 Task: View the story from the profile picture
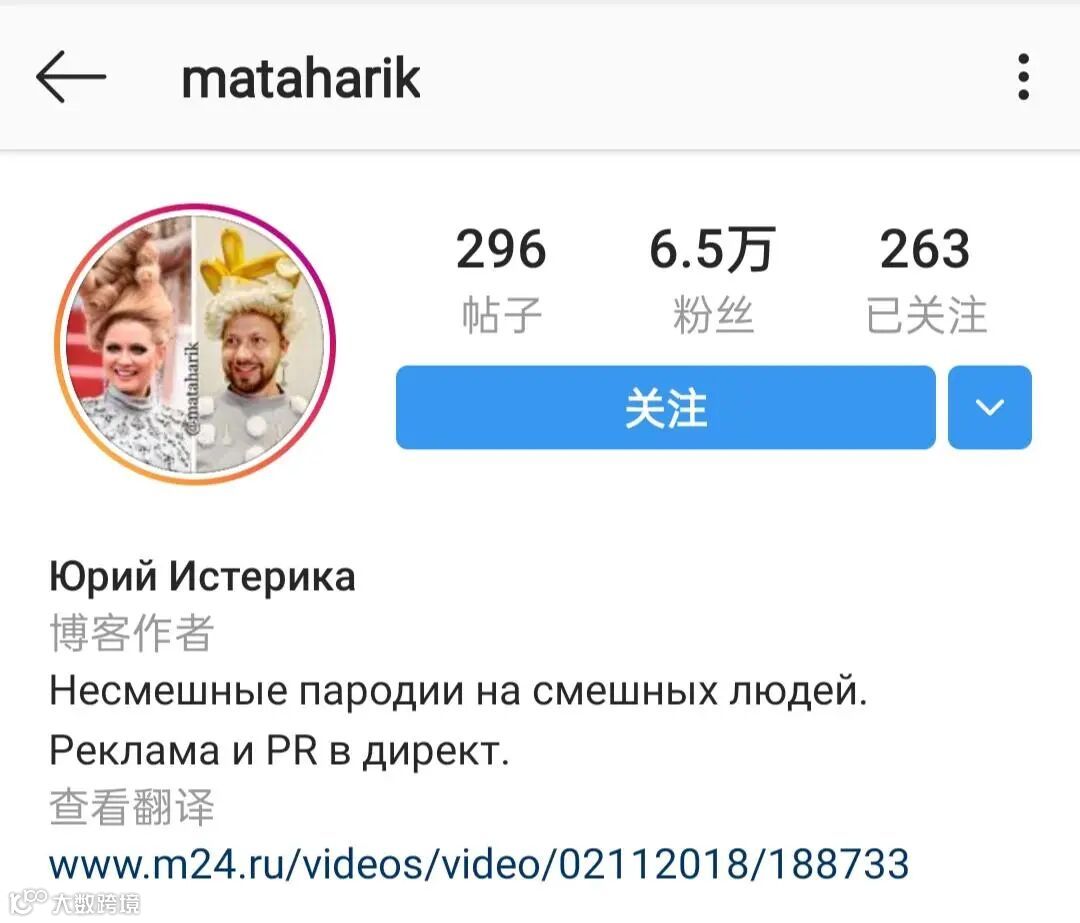[196, 344]
